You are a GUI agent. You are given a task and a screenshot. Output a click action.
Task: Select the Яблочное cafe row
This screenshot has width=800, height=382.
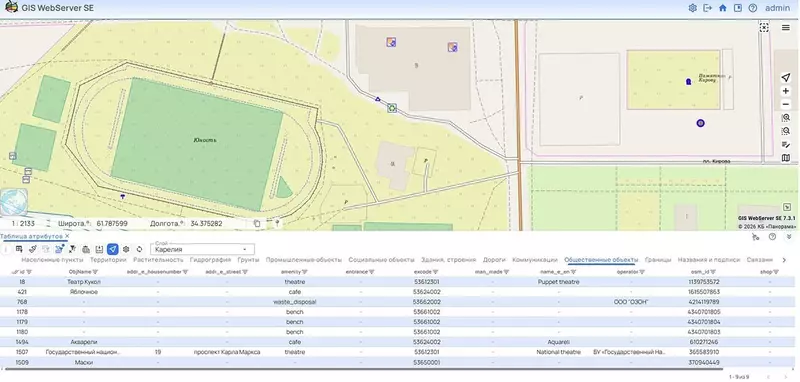click(x=397, y=292)
